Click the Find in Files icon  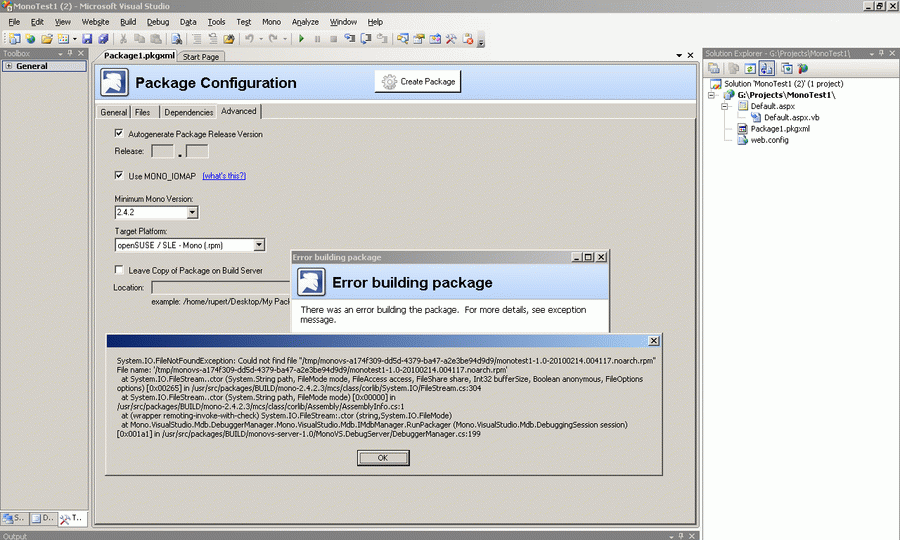coord(177,39)
